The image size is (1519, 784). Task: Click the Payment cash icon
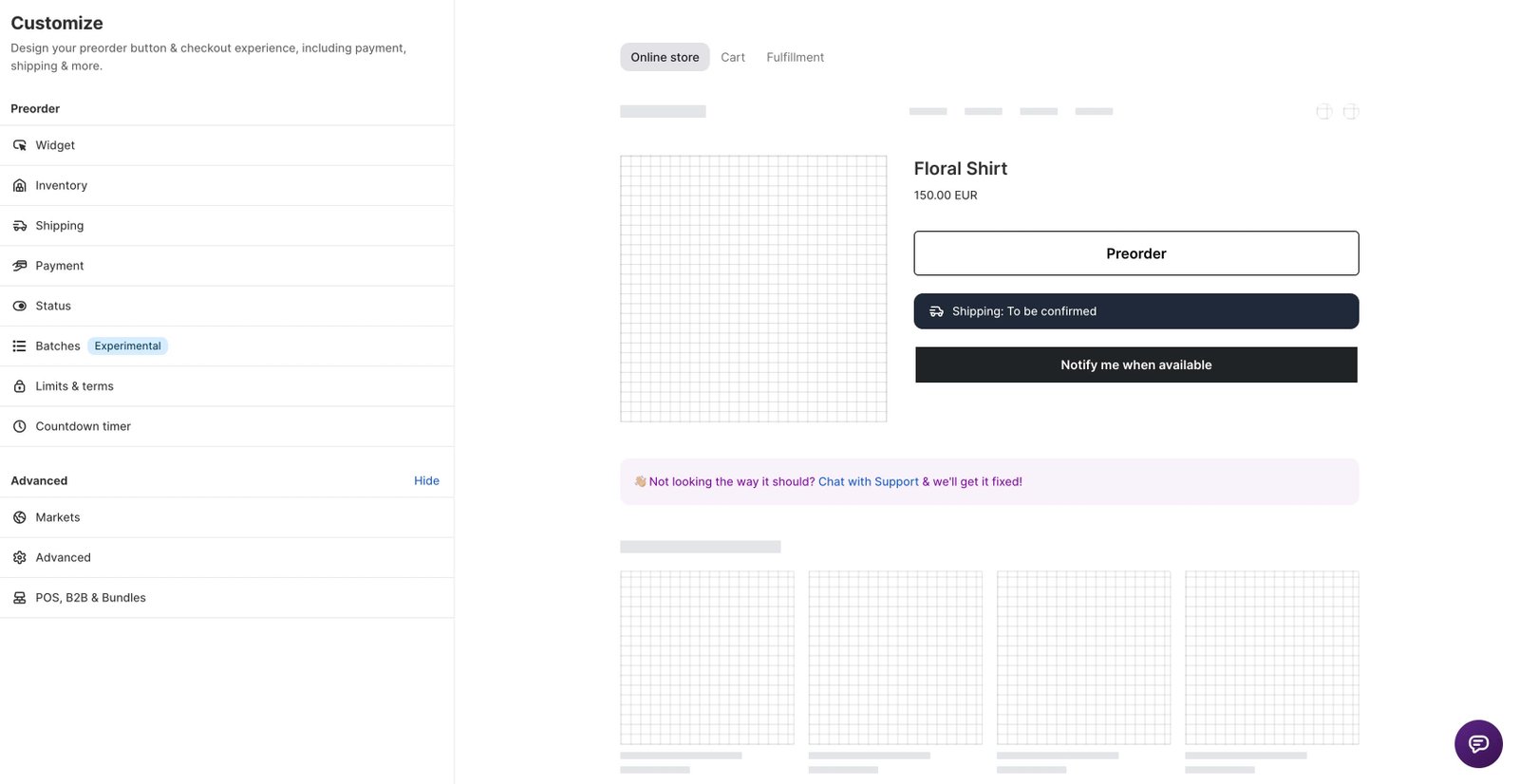(x=19, y=266)
